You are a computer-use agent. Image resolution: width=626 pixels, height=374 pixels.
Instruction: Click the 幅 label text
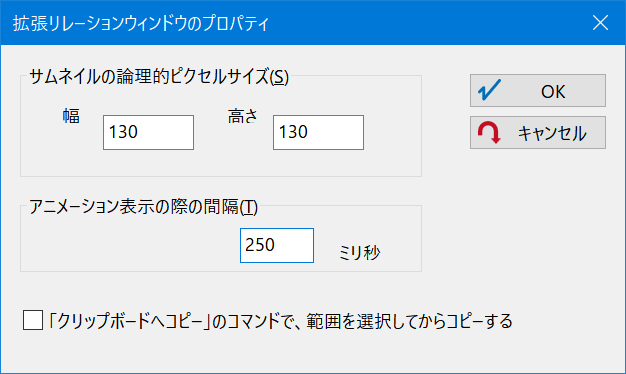click(71, 116)
